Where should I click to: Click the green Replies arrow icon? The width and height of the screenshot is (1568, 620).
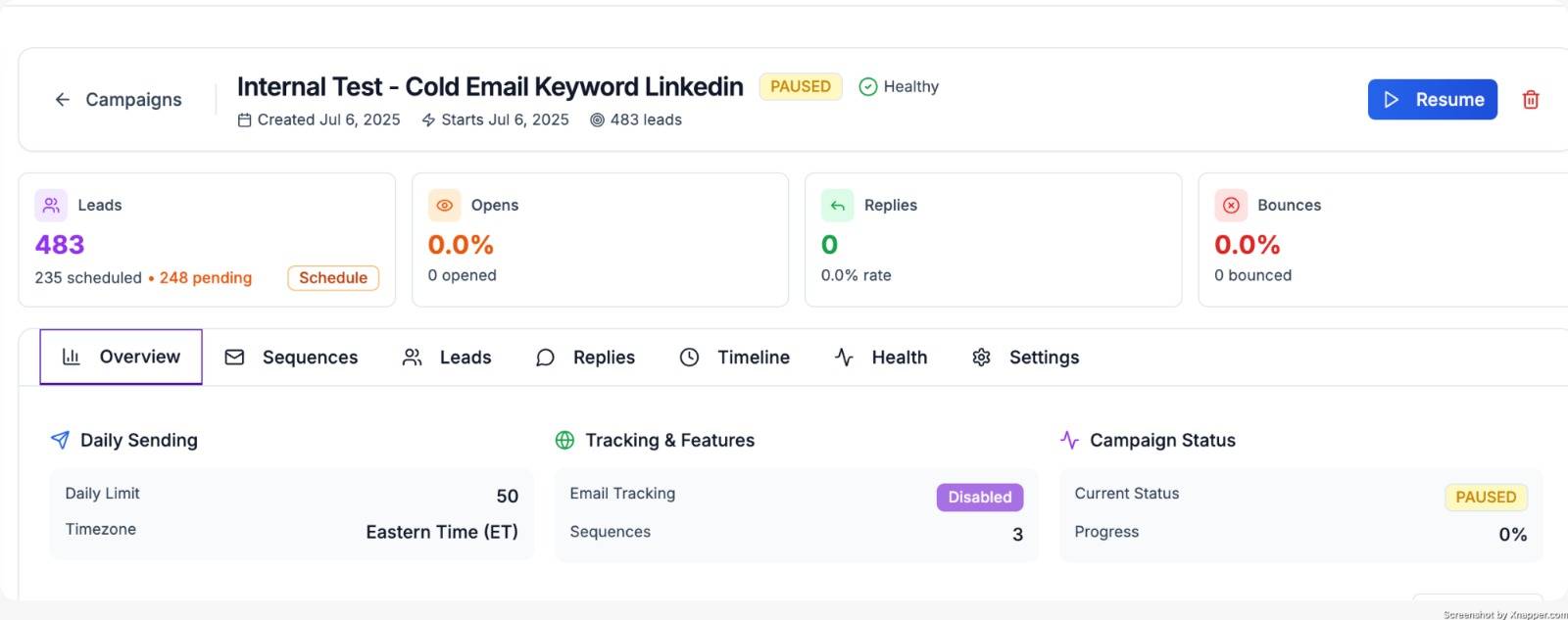(837, 206)
